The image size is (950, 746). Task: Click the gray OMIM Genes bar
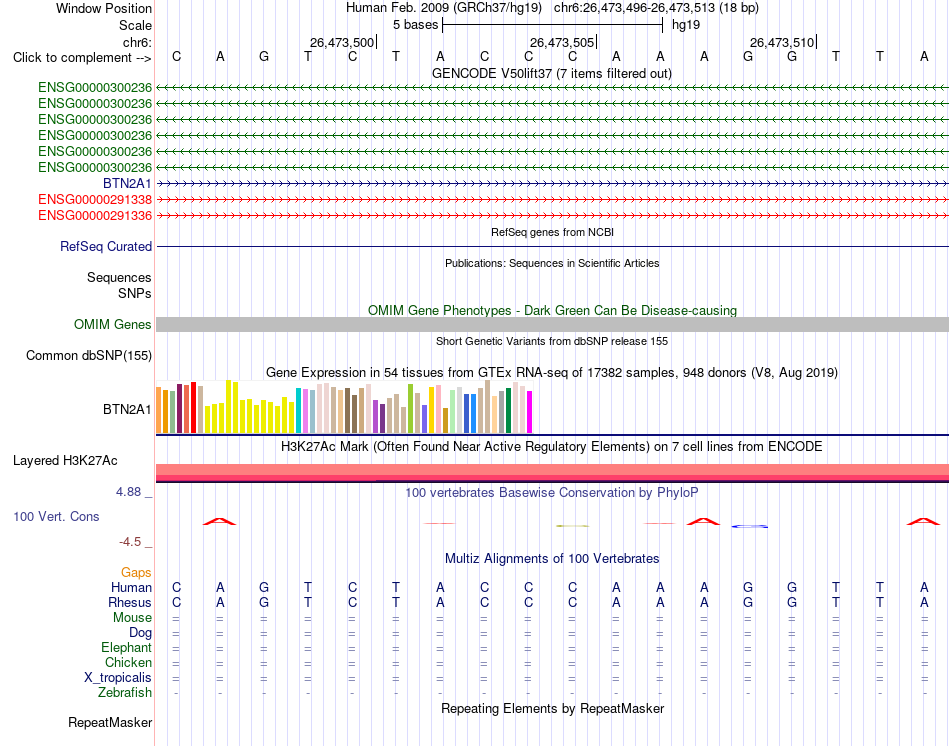552,324
